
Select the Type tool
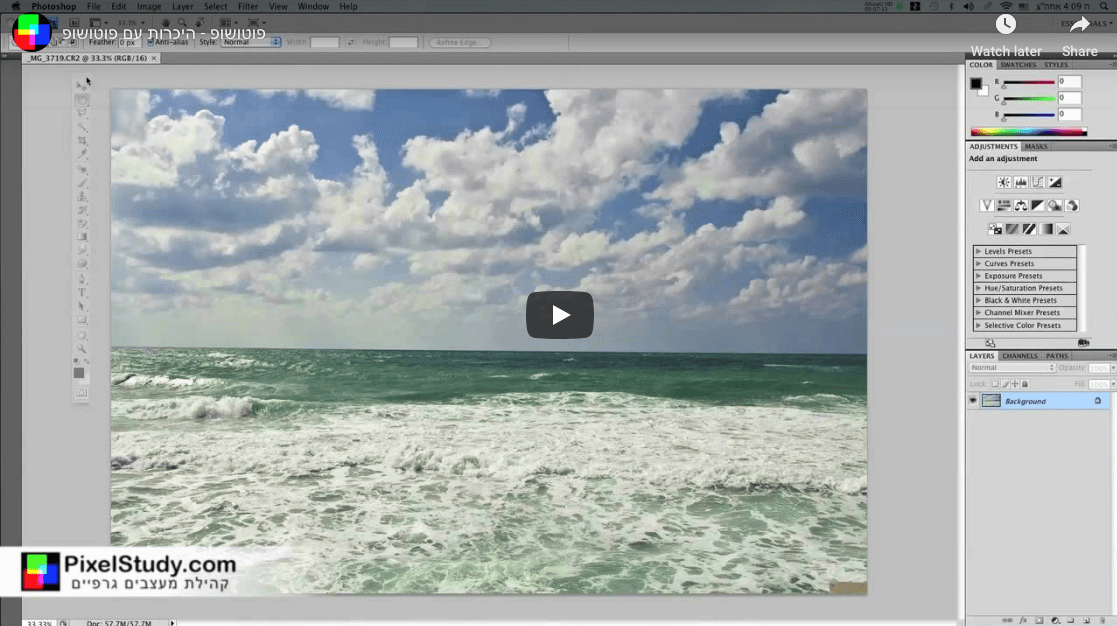tap(81, 293)
